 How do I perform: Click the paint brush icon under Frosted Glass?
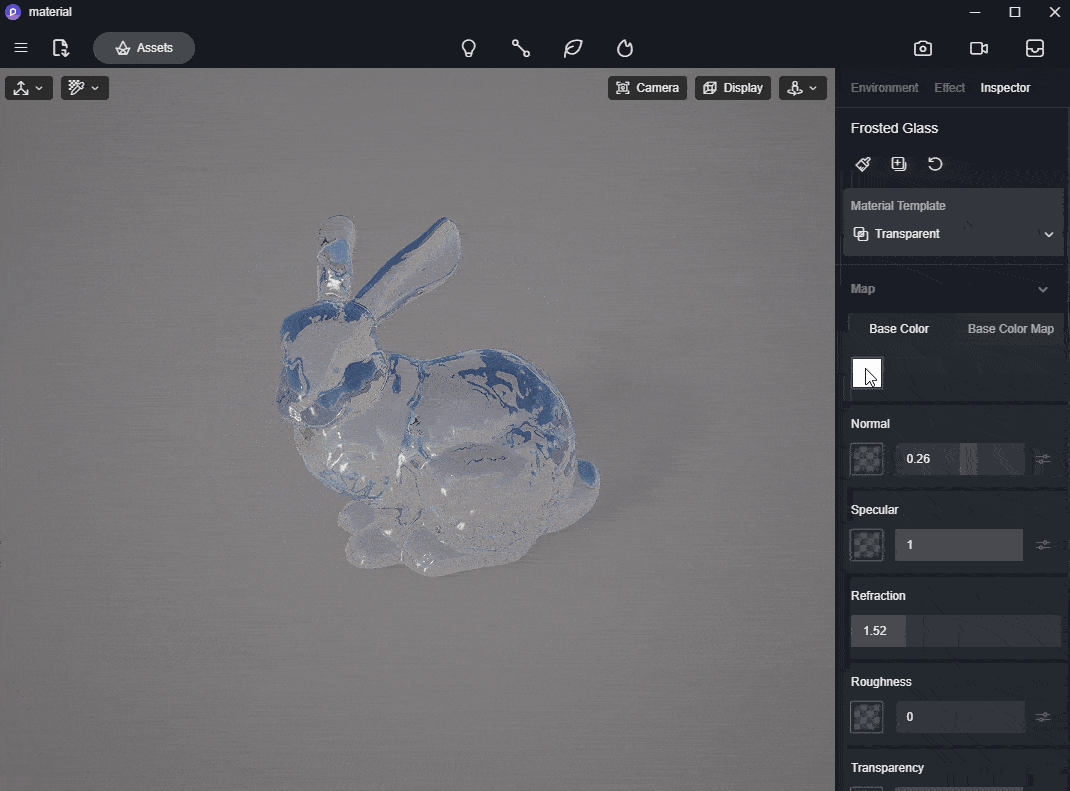click(863, 164)
